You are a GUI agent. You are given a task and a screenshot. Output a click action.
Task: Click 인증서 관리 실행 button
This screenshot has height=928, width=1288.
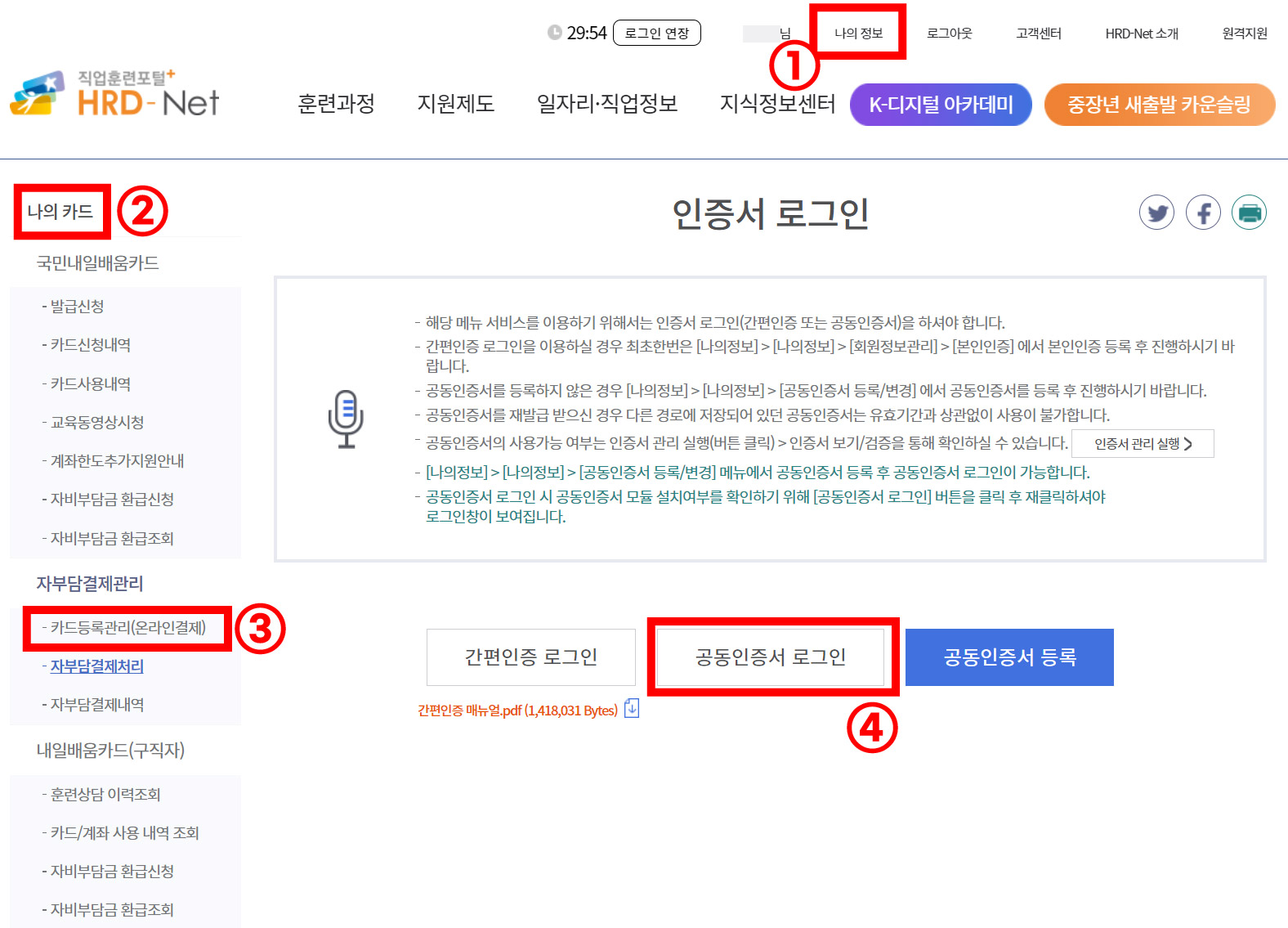(x=1143, y=443)
